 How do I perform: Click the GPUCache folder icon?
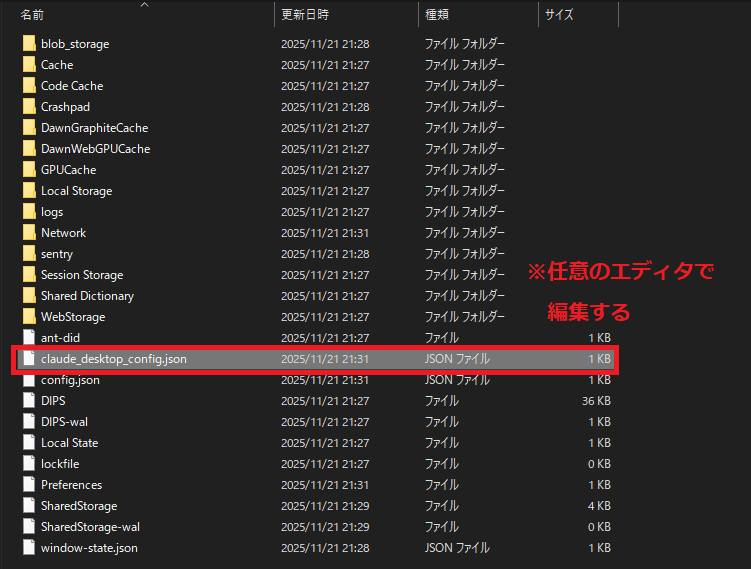click(x=29, y=170)
